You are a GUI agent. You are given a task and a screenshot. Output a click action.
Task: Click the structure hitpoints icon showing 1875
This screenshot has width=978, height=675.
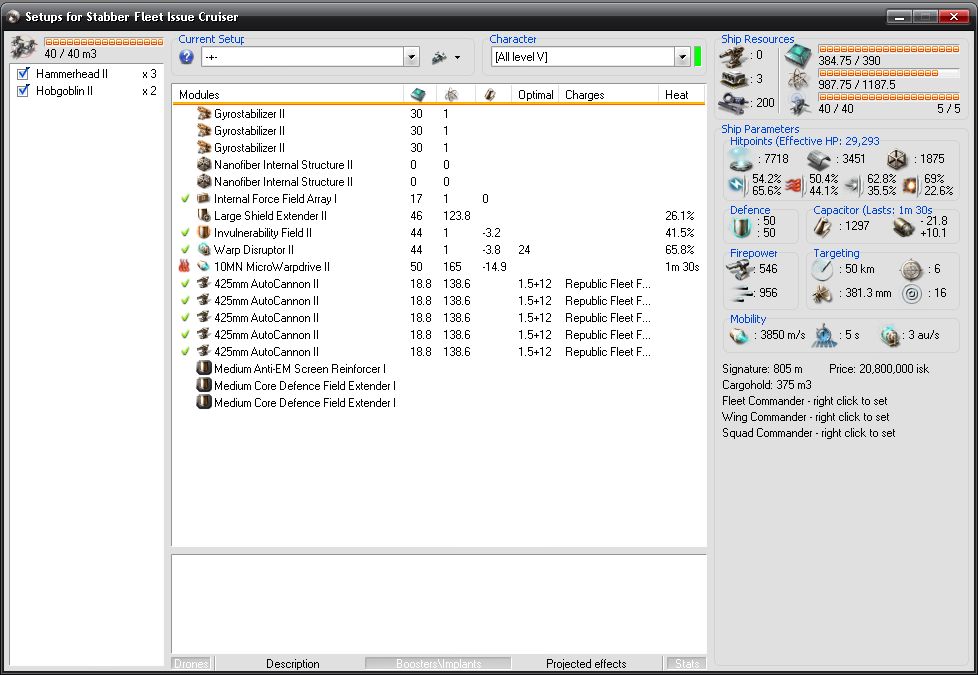[897, 160]
